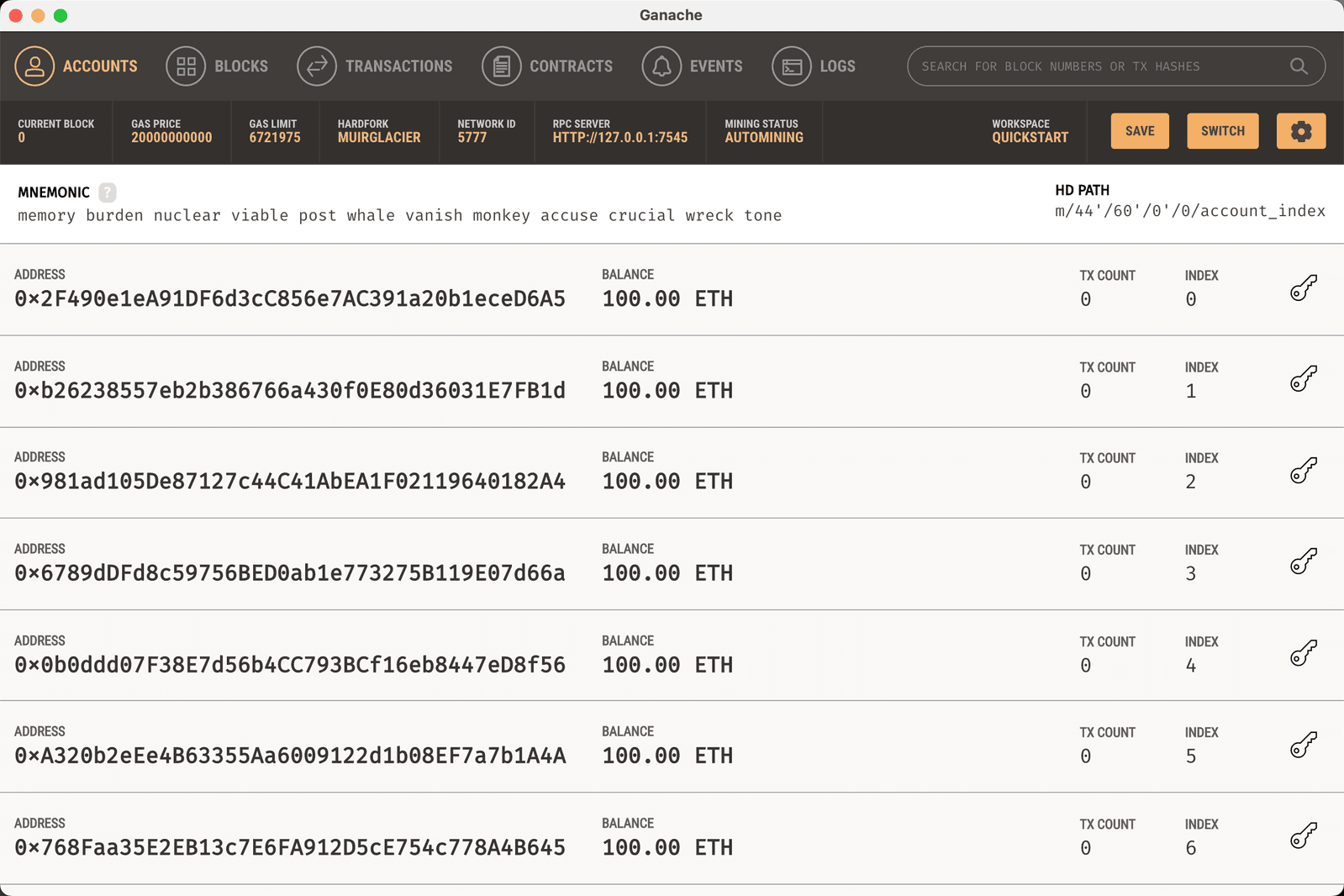This screenshot has height=896, width=1344.
Task: Show private key for account index 1
Action: (x=1304, y=379)
